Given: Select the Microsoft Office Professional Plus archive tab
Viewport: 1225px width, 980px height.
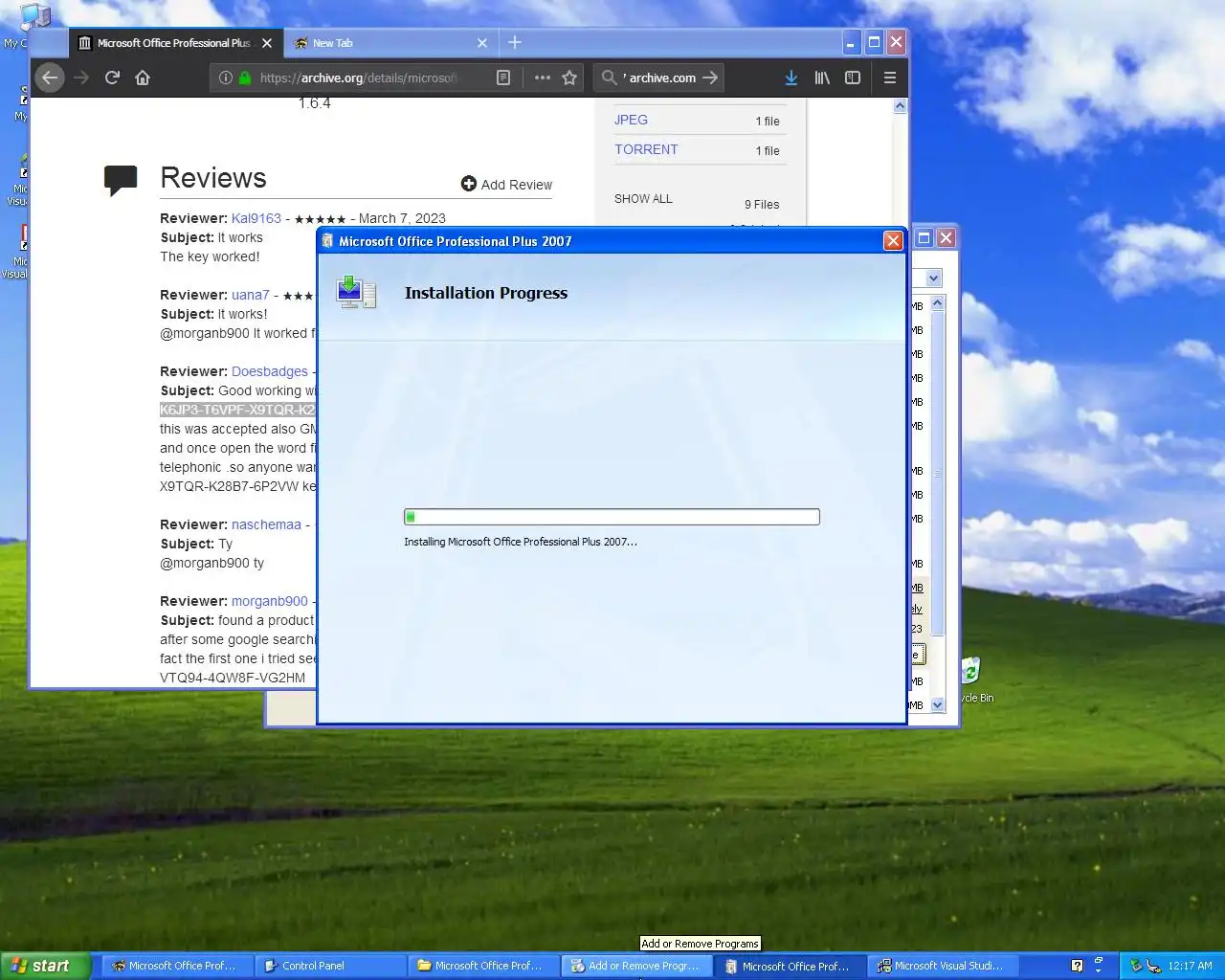Looking at the screenshot, I should (x=175, y=43).
